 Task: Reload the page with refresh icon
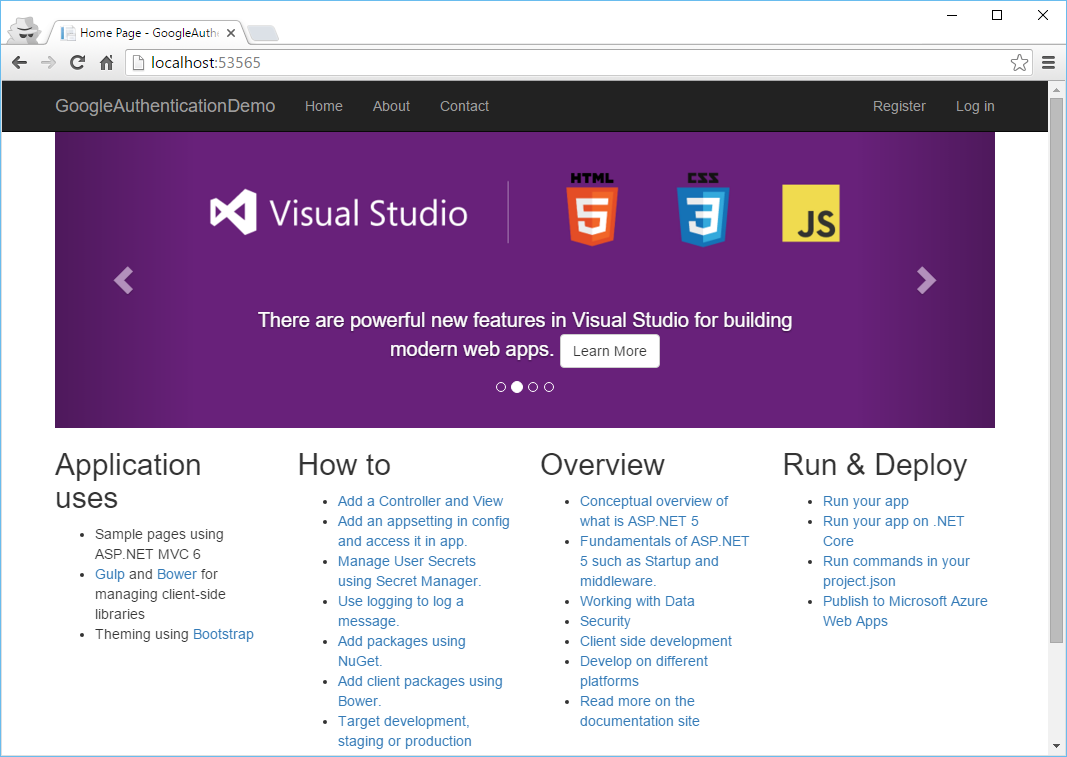[x=78, y=63]
